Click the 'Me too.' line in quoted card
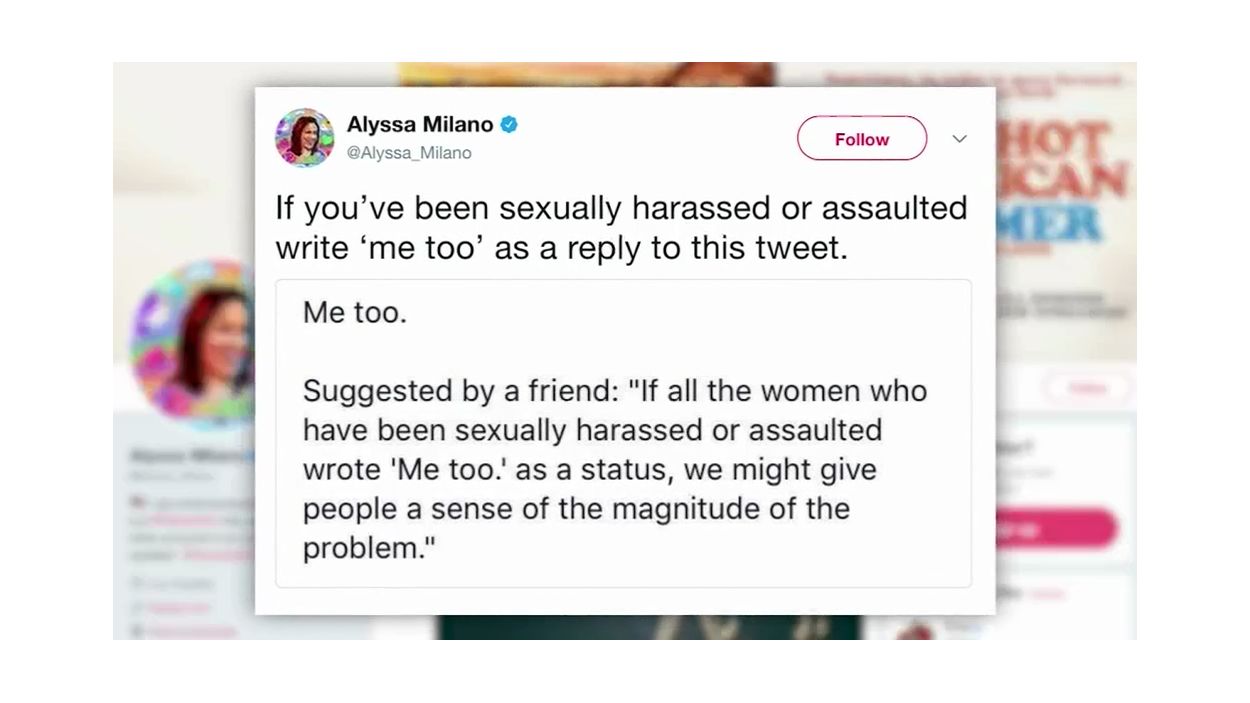Viewport: 1250px width, 703px height. coord(355,313)
